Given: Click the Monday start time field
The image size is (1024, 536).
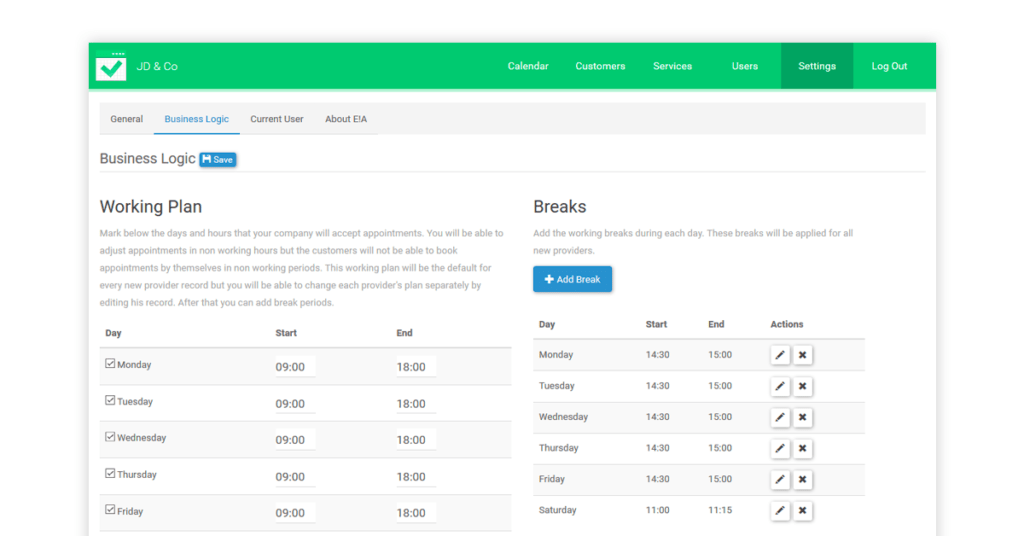Looking at the screenshot, I should (294, 367).
